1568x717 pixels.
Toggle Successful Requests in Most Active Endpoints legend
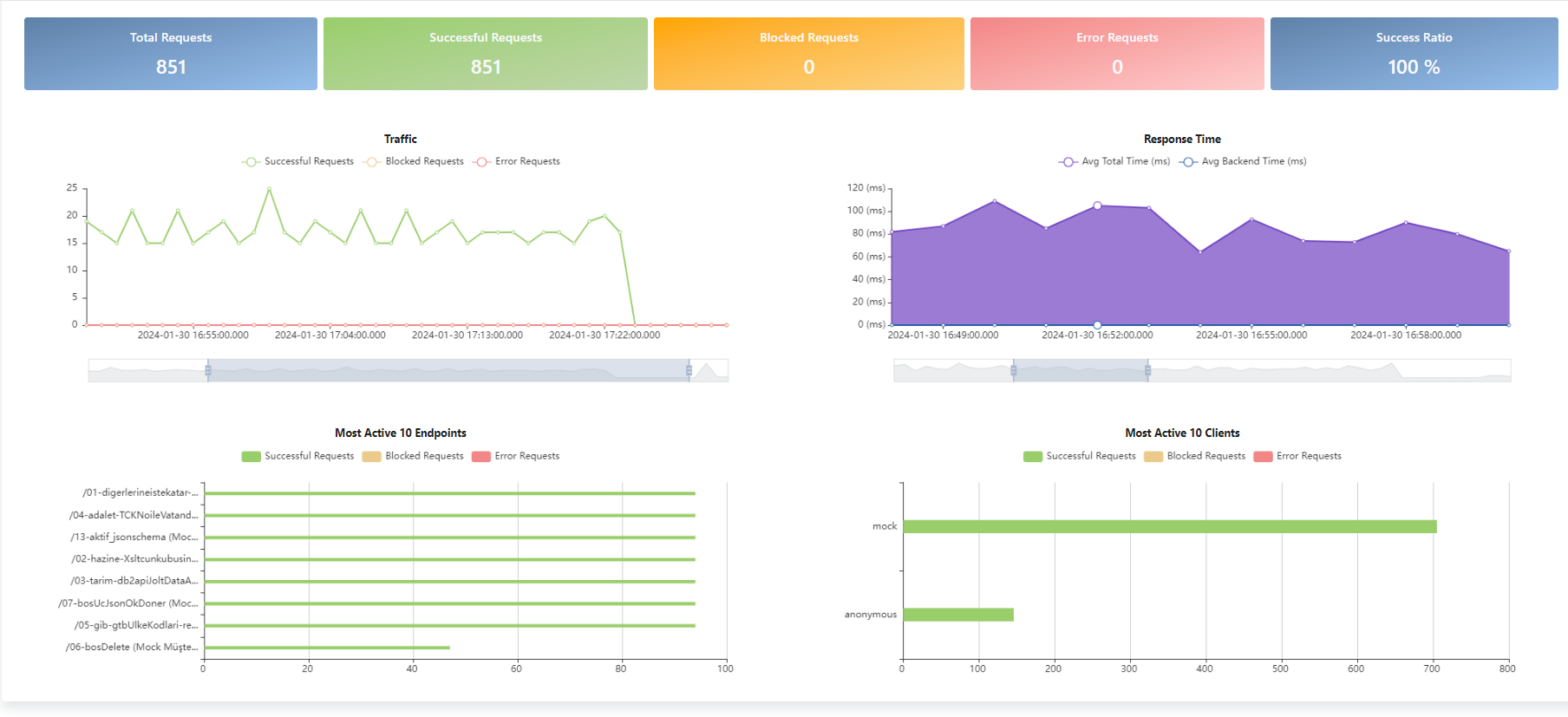pyautogui.click(x=298, y=456)
